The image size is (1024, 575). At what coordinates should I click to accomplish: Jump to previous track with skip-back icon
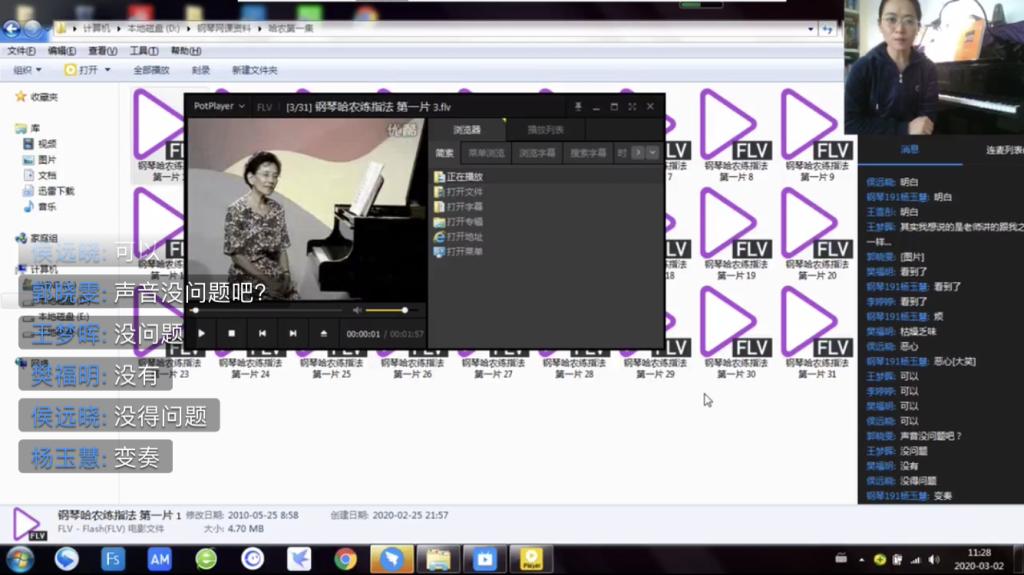[x=262, y=333]
